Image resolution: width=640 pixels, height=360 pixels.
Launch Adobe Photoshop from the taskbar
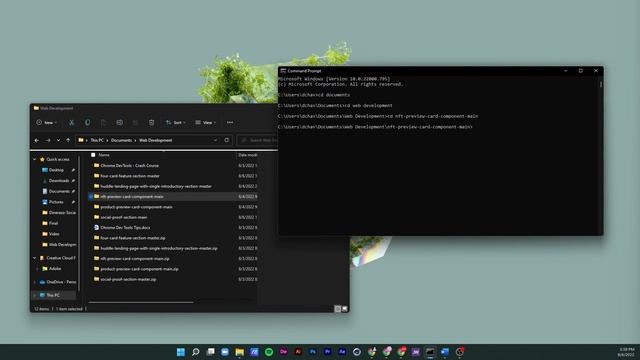(x=313, y=352)
